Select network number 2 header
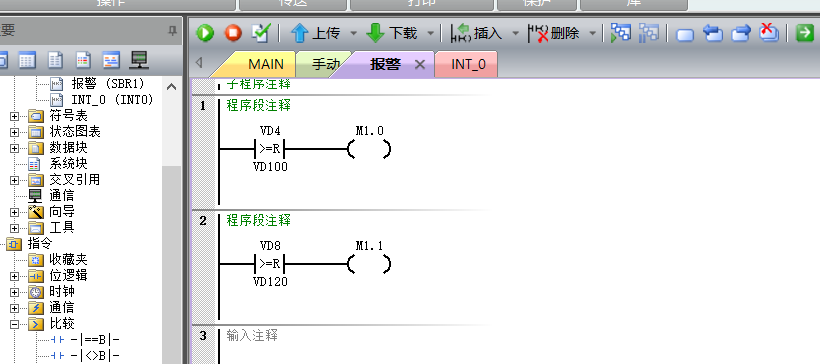The height and width of the screenshot is (364, 820). point(203,221)
